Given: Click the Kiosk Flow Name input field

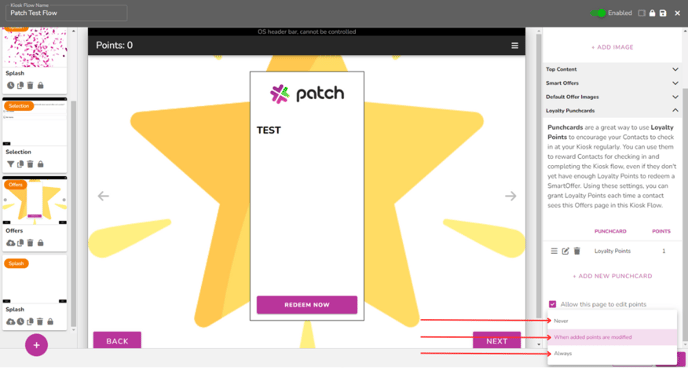Looking at the screenshot, I should [66, 13].
